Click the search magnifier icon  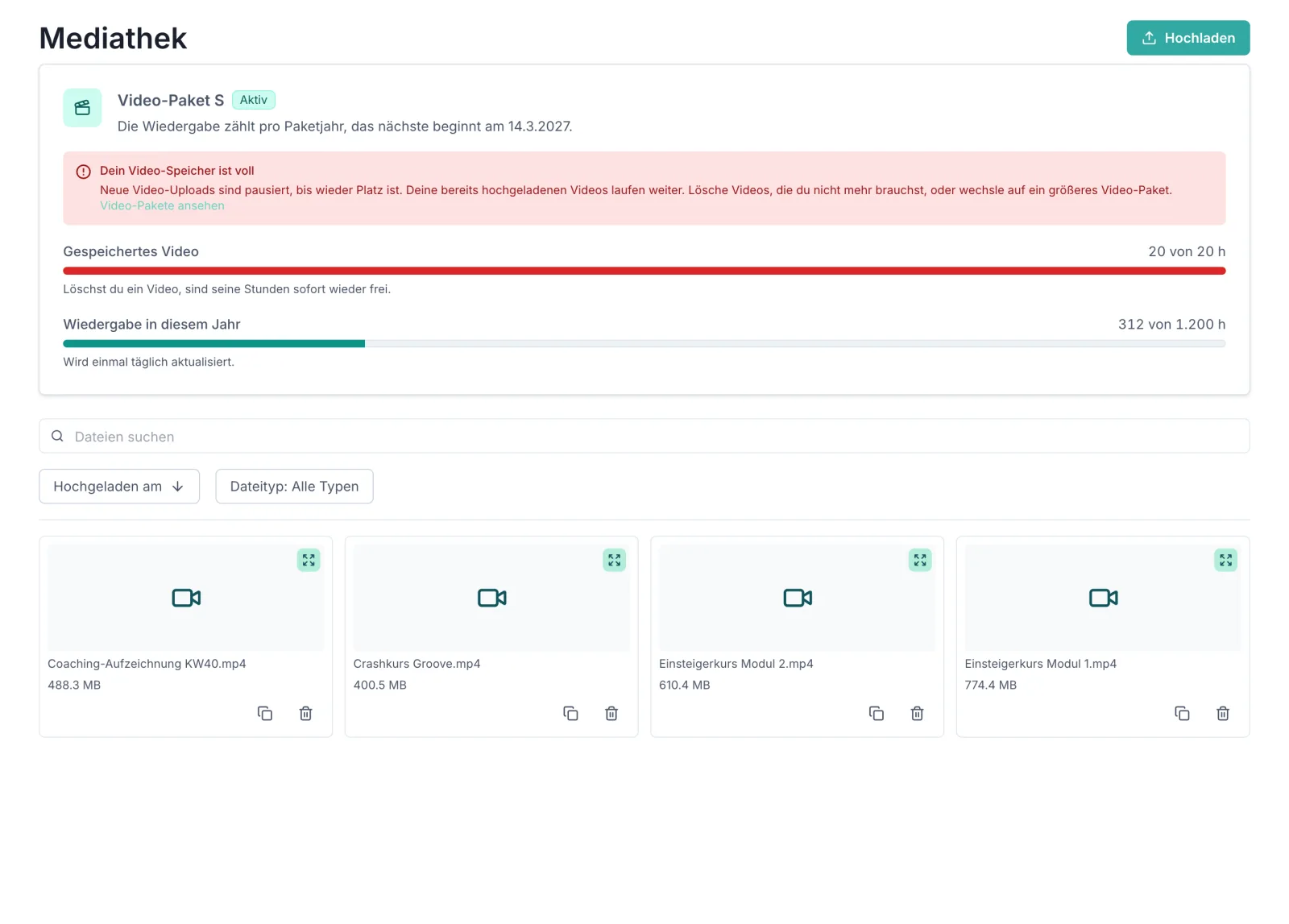tap(57, 436)
